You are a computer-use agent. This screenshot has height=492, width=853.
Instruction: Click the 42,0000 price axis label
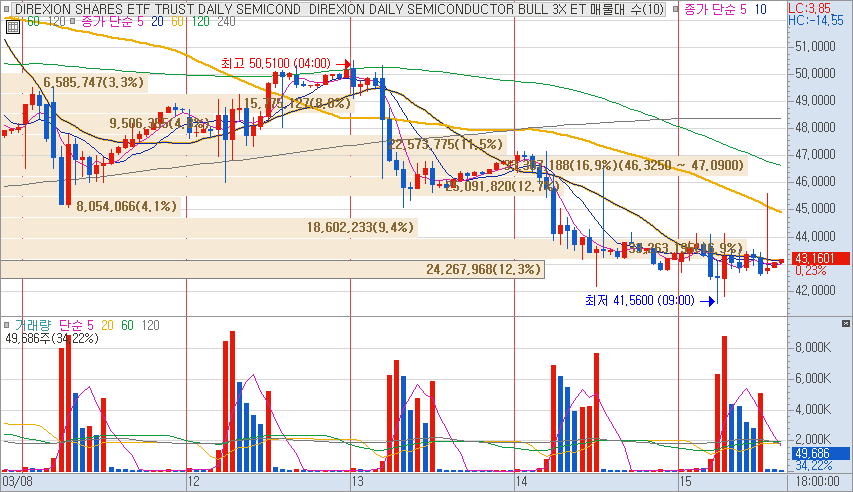point(815,290)
